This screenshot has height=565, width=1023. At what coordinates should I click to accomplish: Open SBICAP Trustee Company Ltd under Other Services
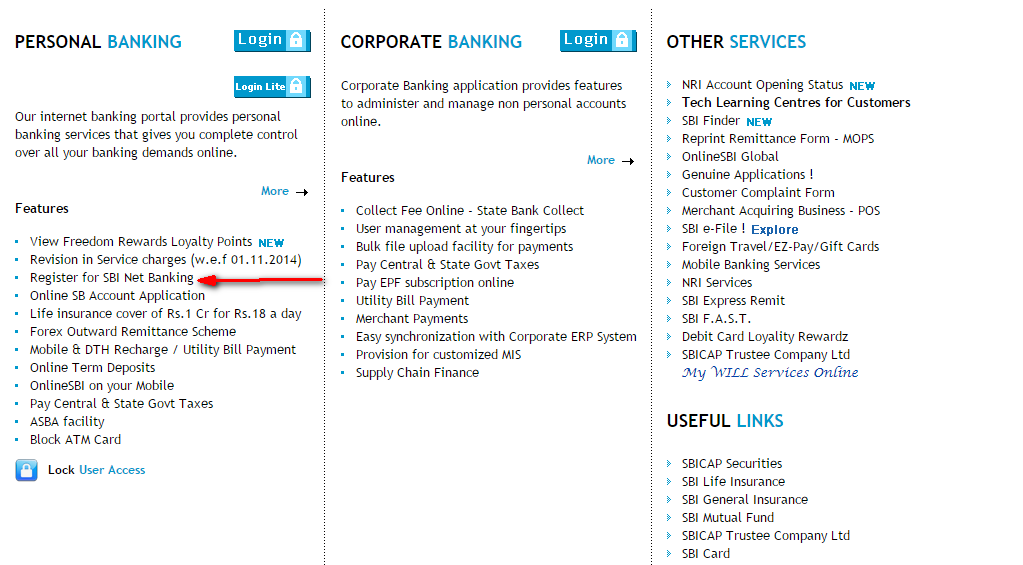click(766, 355)
